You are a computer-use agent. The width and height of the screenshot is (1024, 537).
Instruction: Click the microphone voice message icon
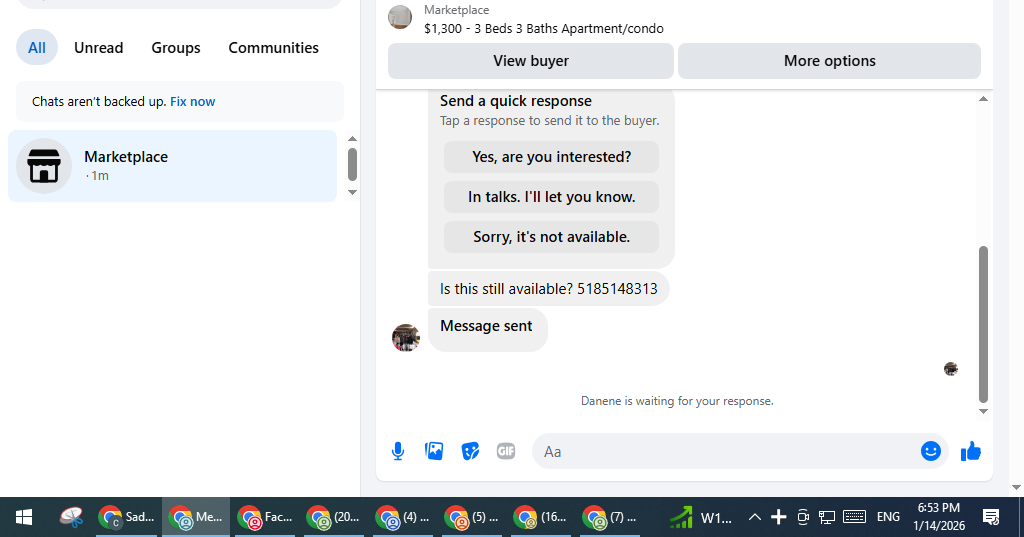[398, 451]
